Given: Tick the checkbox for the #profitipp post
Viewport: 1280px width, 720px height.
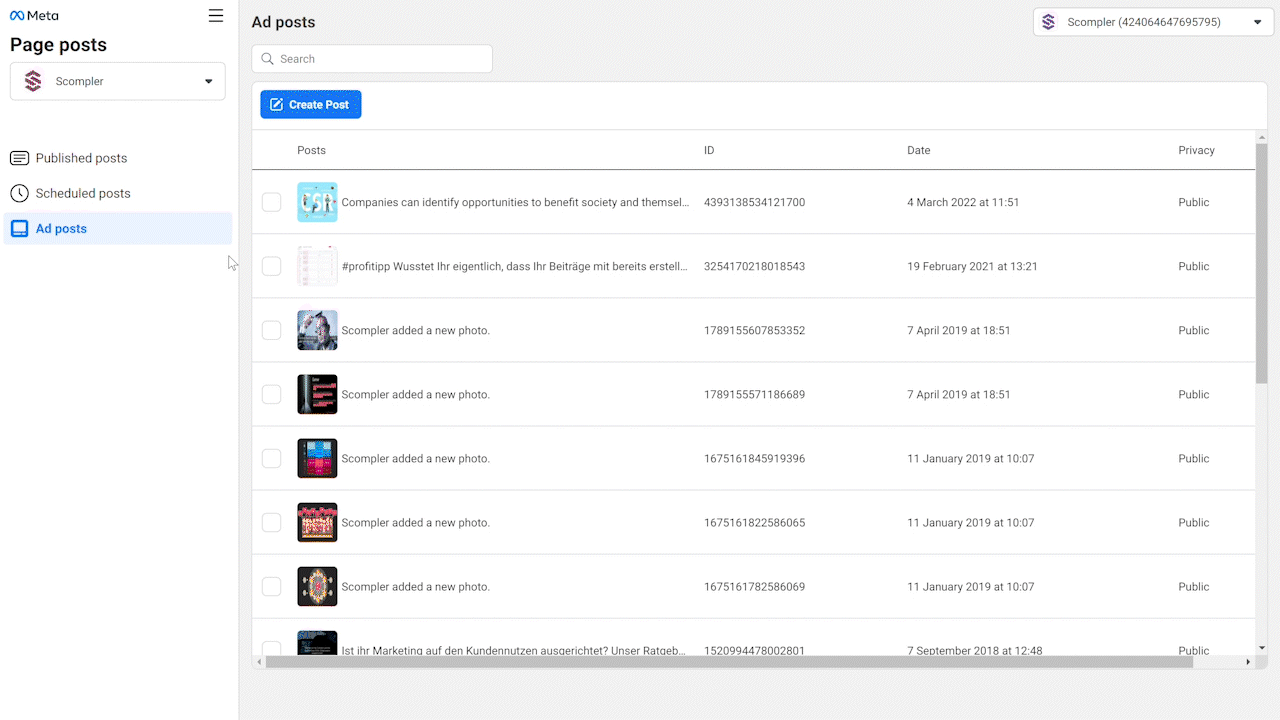Looking at the screenshot, I should click(271, 266).
